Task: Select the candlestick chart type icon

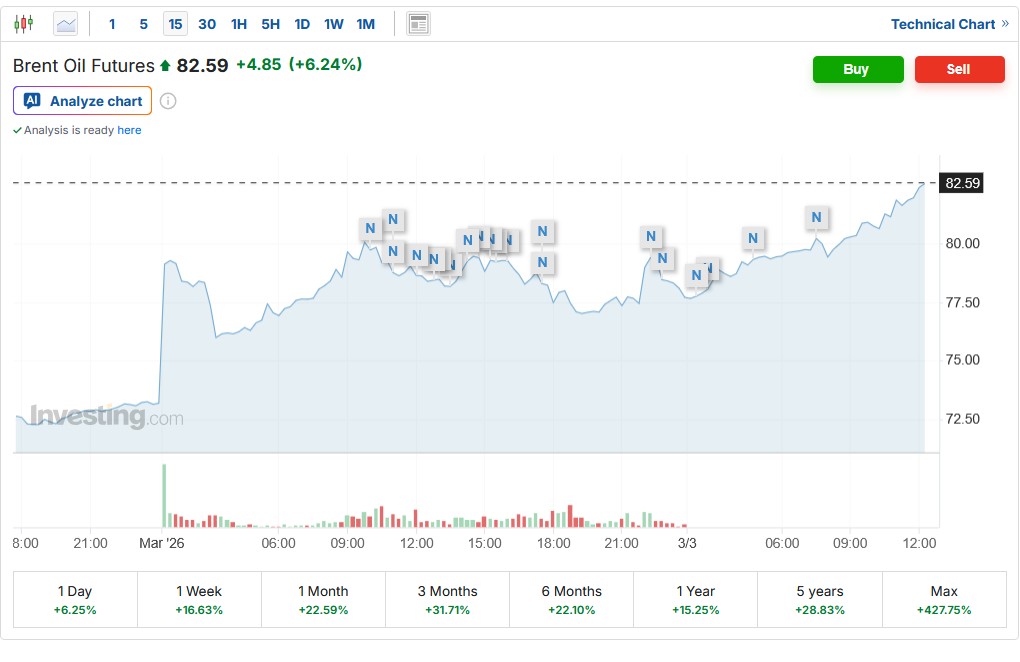Action: (x=23, y=24)
